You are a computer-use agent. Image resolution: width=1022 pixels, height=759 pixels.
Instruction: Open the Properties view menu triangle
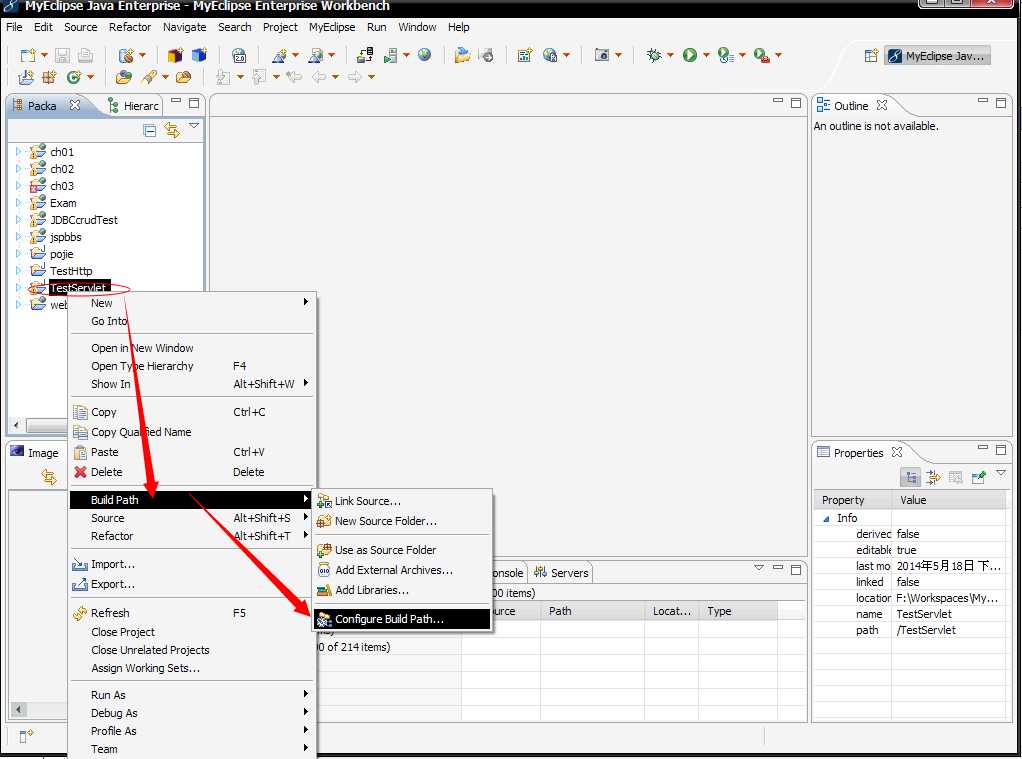tap(1001, 473)
